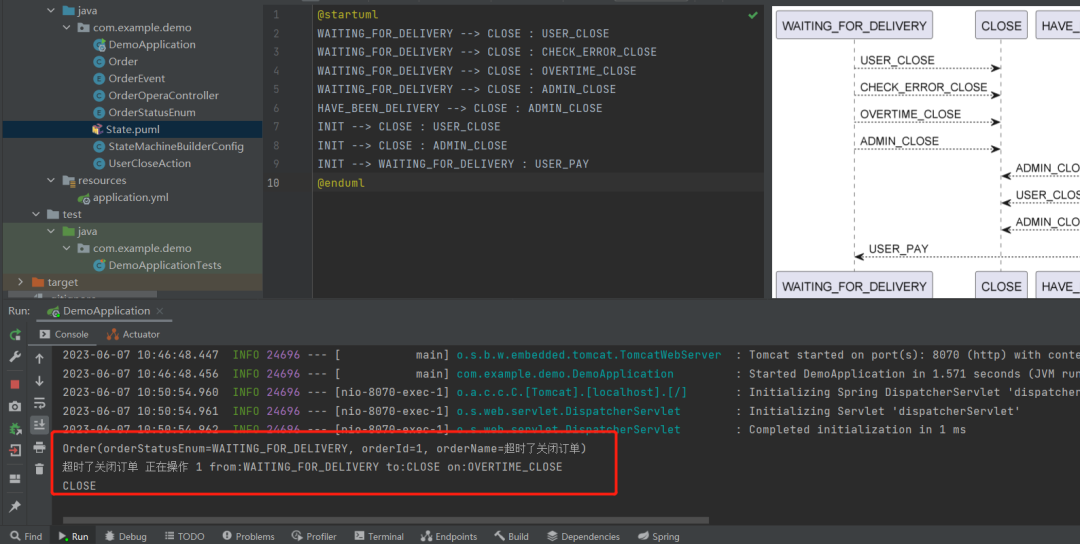The height and width of the screenshot is (544, 1080).
Task: Stop the running application with red square
Action: coord(15,384)
